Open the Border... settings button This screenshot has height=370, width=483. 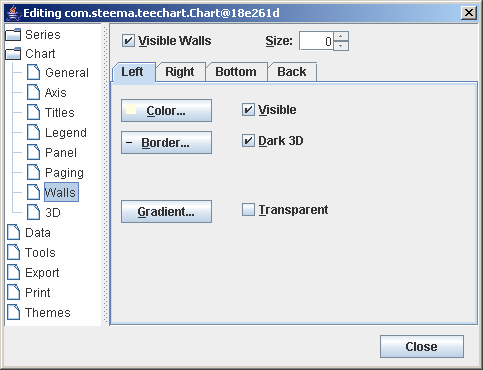pos(166,143)
